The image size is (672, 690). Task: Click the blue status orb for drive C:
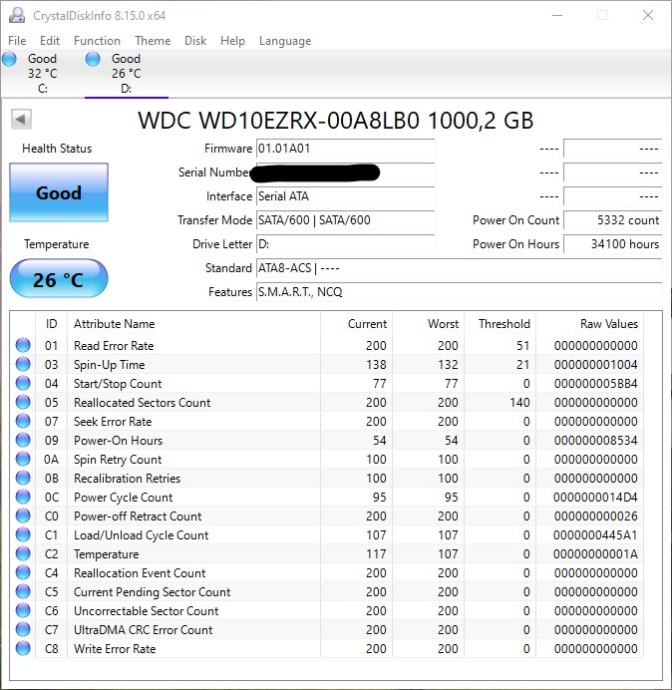[9, 59]
